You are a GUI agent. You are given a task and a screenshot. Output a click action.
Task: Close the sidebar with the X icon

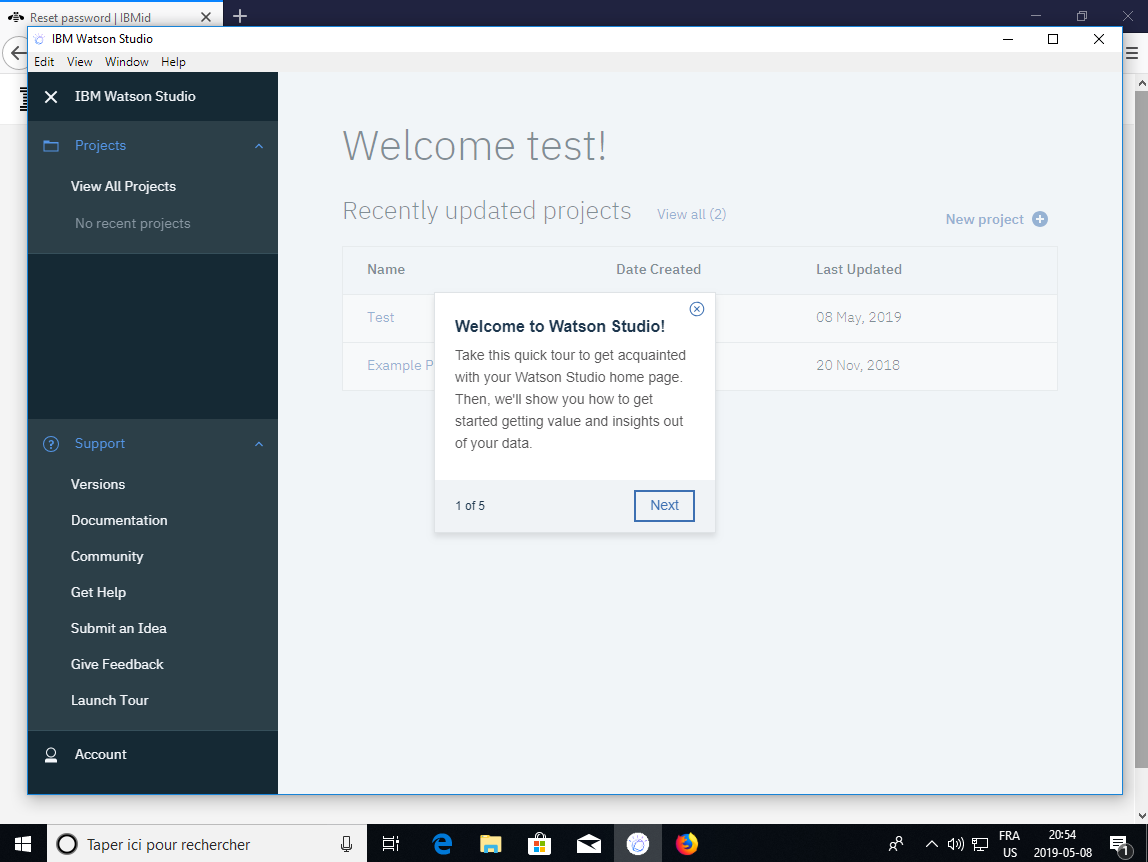(51, 97)
